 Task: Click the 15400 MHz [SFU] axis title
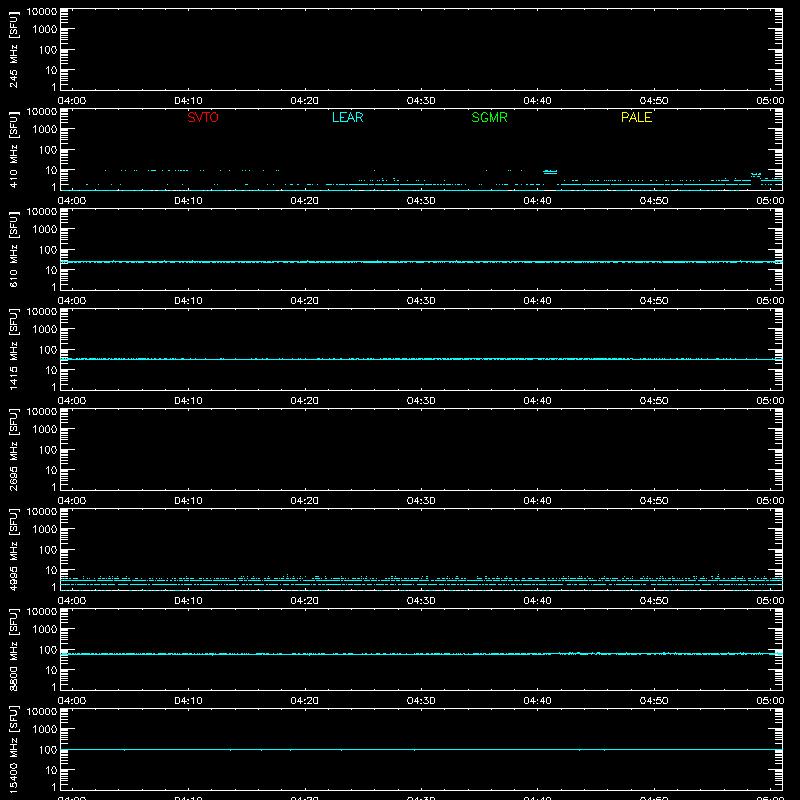point(13,749)
